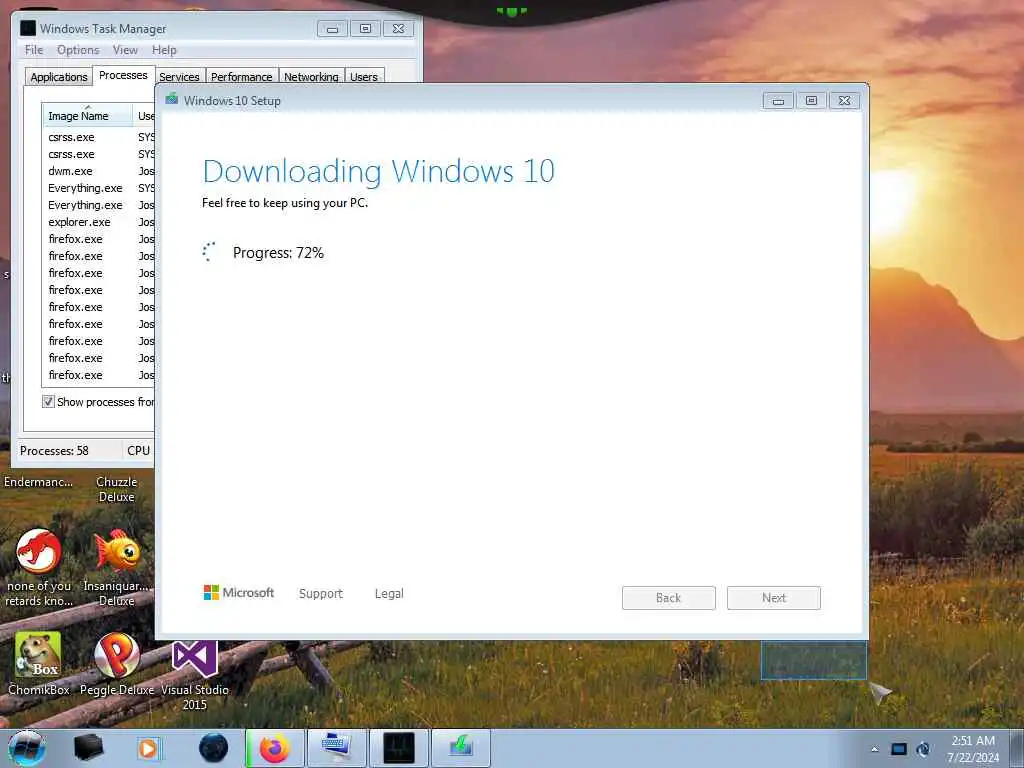This screenshot has height=768, width=1024.
Task: Close the Task Manager window
Action: pyautogui.click(x=398, y=29)
